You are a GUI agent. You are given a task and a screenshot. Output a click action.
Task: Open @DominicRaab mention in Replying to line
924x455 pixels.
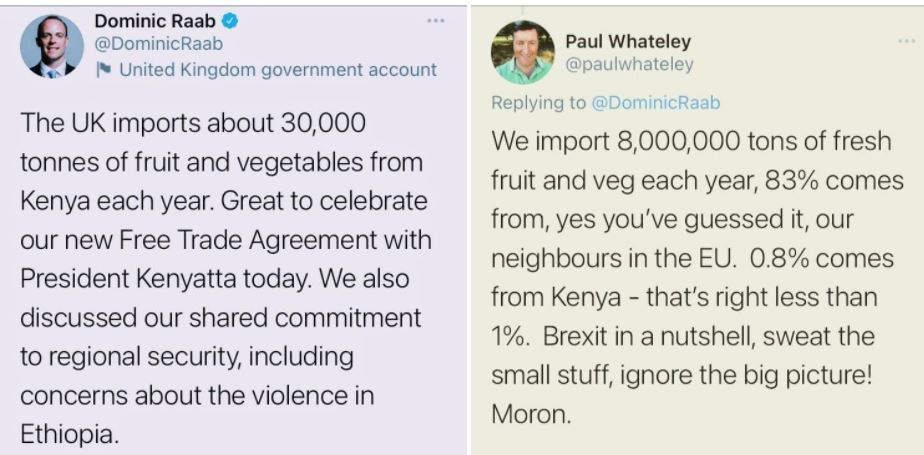[655, 103]
